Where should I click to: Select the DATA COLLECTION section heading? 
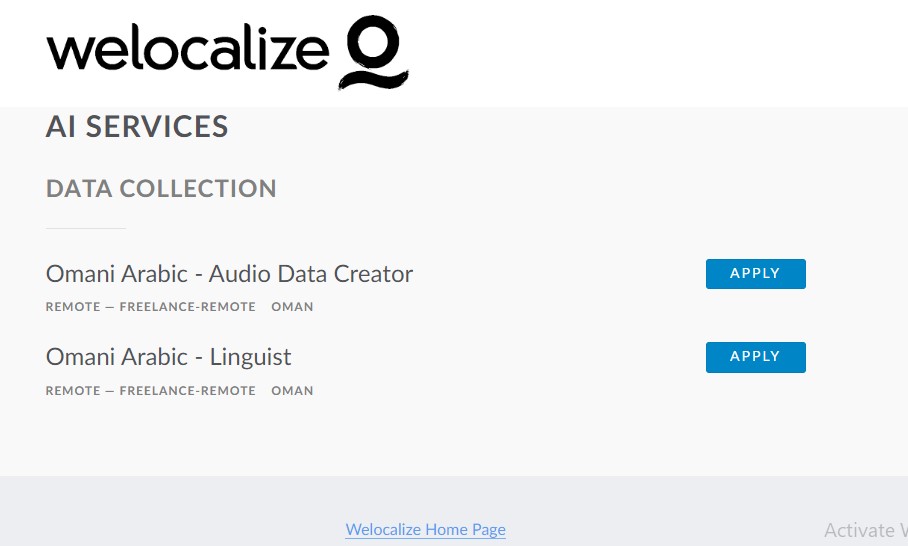click(161, 189)
